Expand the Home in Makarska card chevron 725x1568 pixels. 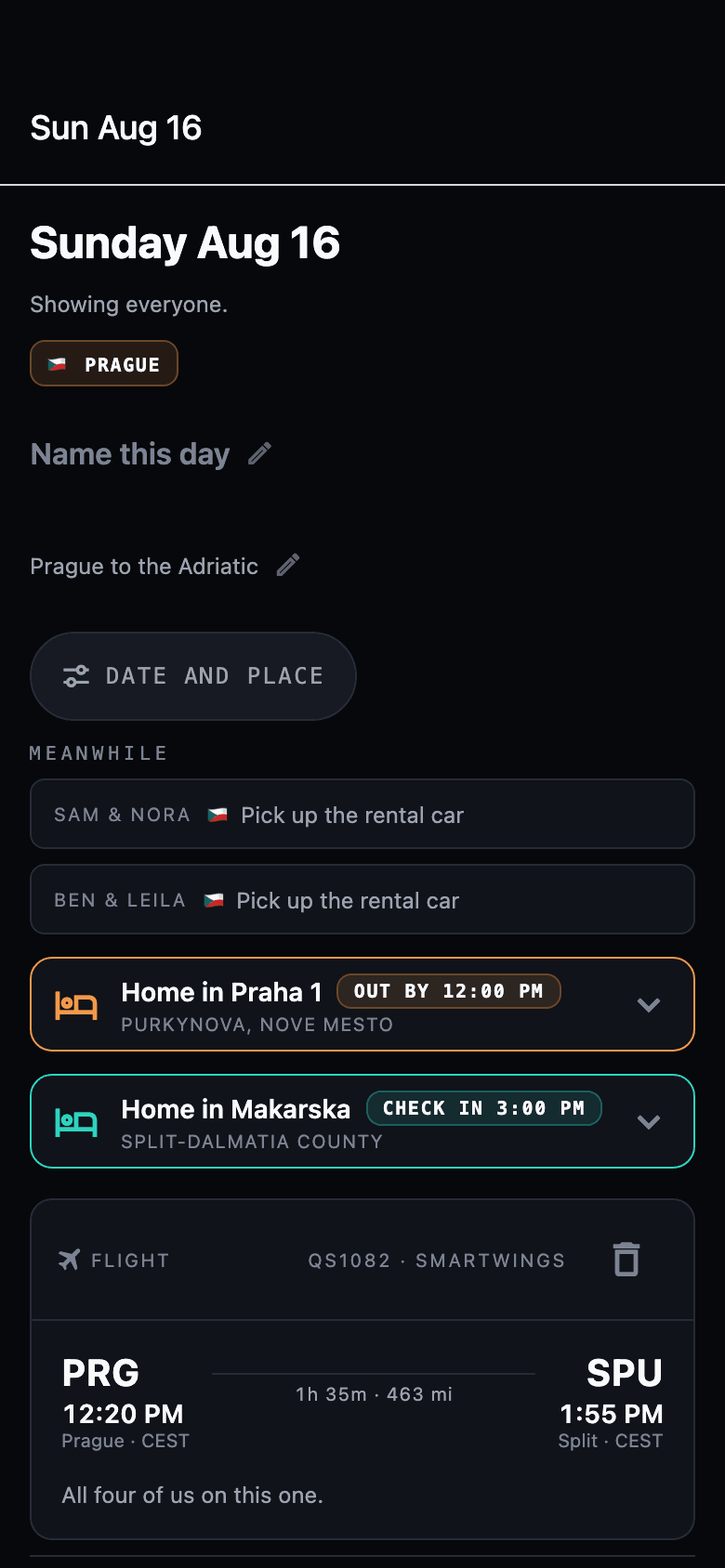[649, 1121]
